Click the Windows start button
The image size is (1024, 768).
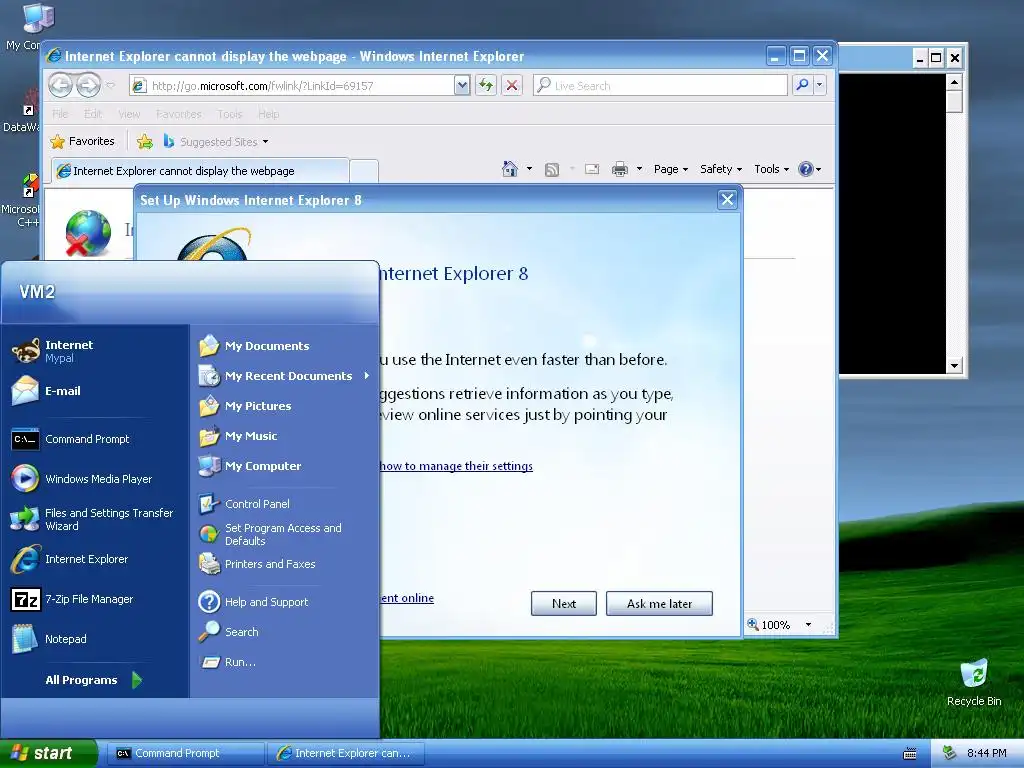click(49, 754)
